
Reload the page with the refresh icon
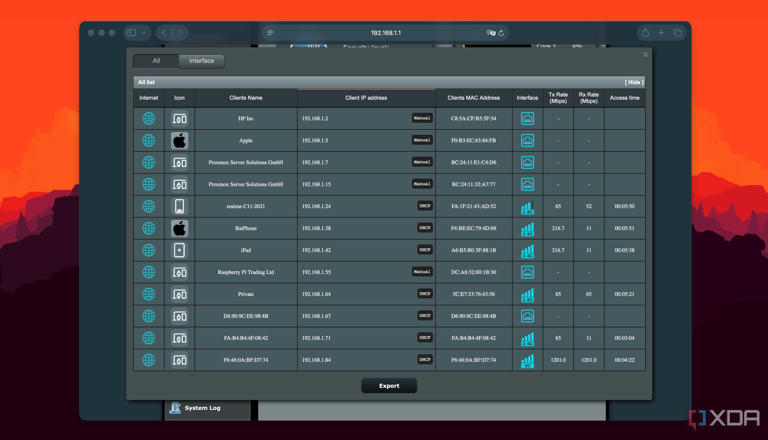click(501, 33)
